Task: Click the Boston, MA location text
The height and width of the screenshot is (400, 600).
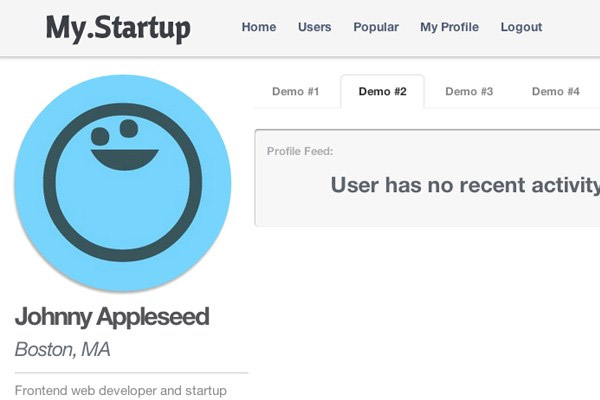Action: pos(62,349)
